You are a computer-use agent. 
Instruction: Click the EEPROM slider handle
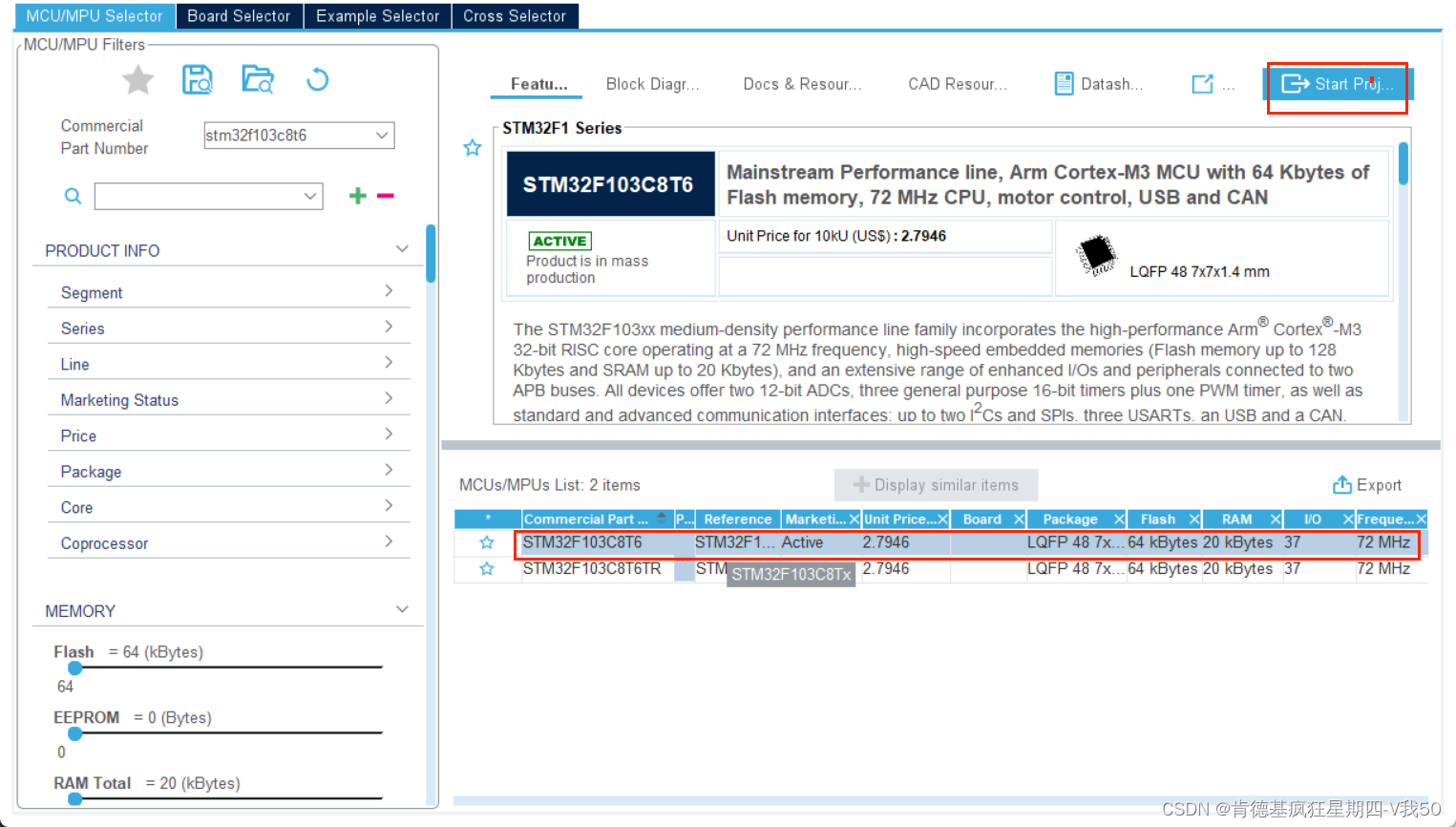point(75,733)
